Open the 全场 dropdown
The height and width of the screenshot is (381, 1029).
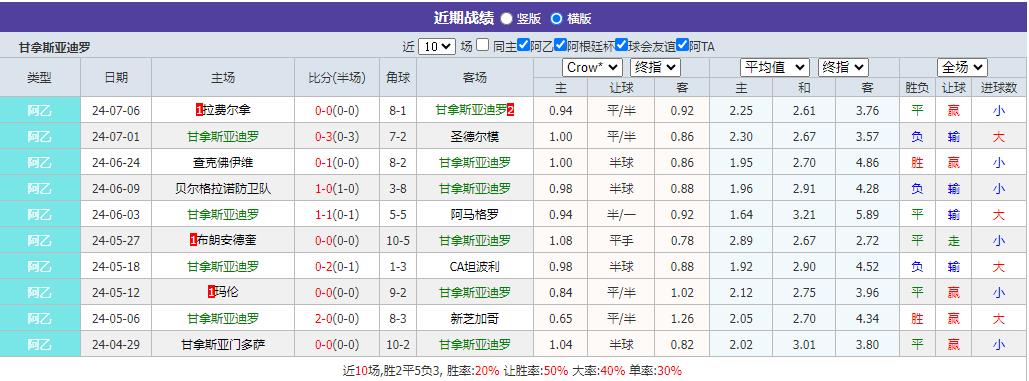click(x=962, y=67)
